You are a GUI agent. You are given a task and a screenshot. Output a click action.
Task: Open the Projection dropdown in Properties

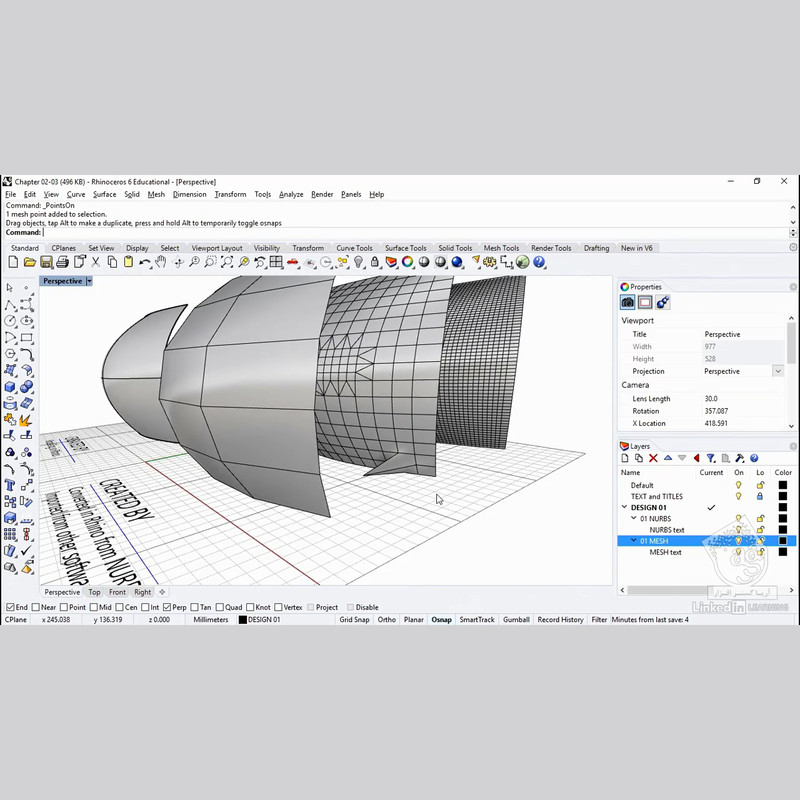[778, 371]
